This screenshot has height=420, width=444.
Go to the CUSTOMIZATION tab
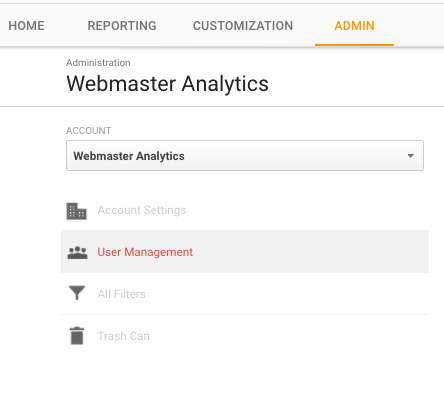pos(243,26)
